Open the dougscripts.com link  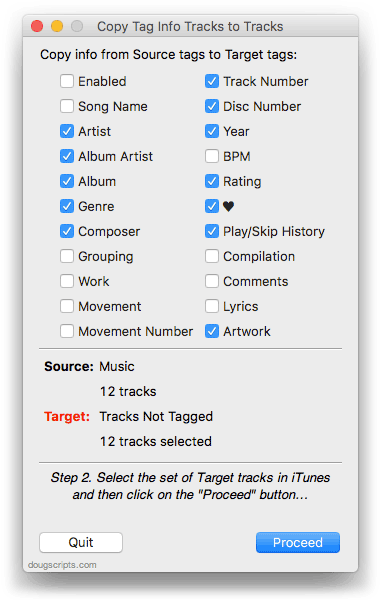pos(62,565)
